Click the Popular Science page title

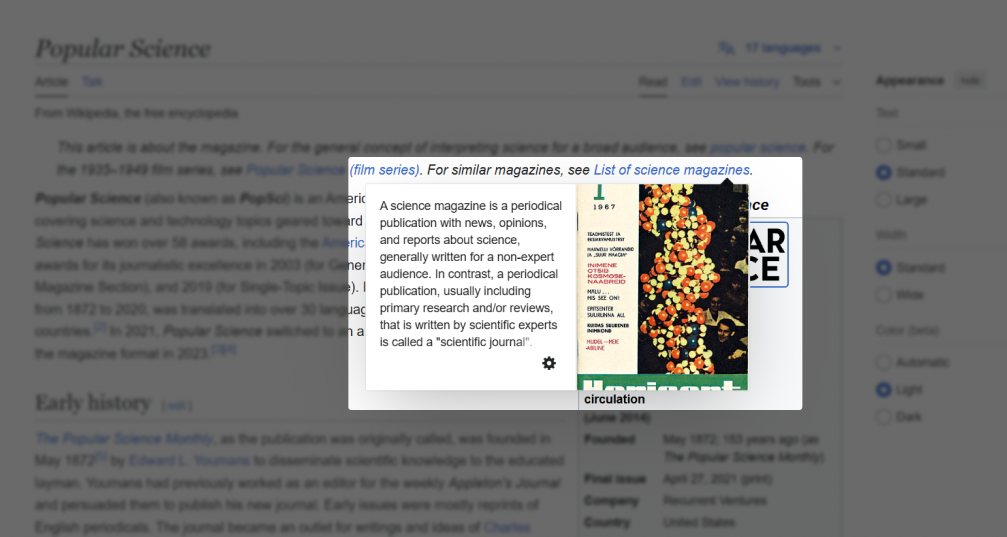tap(123, 49)
